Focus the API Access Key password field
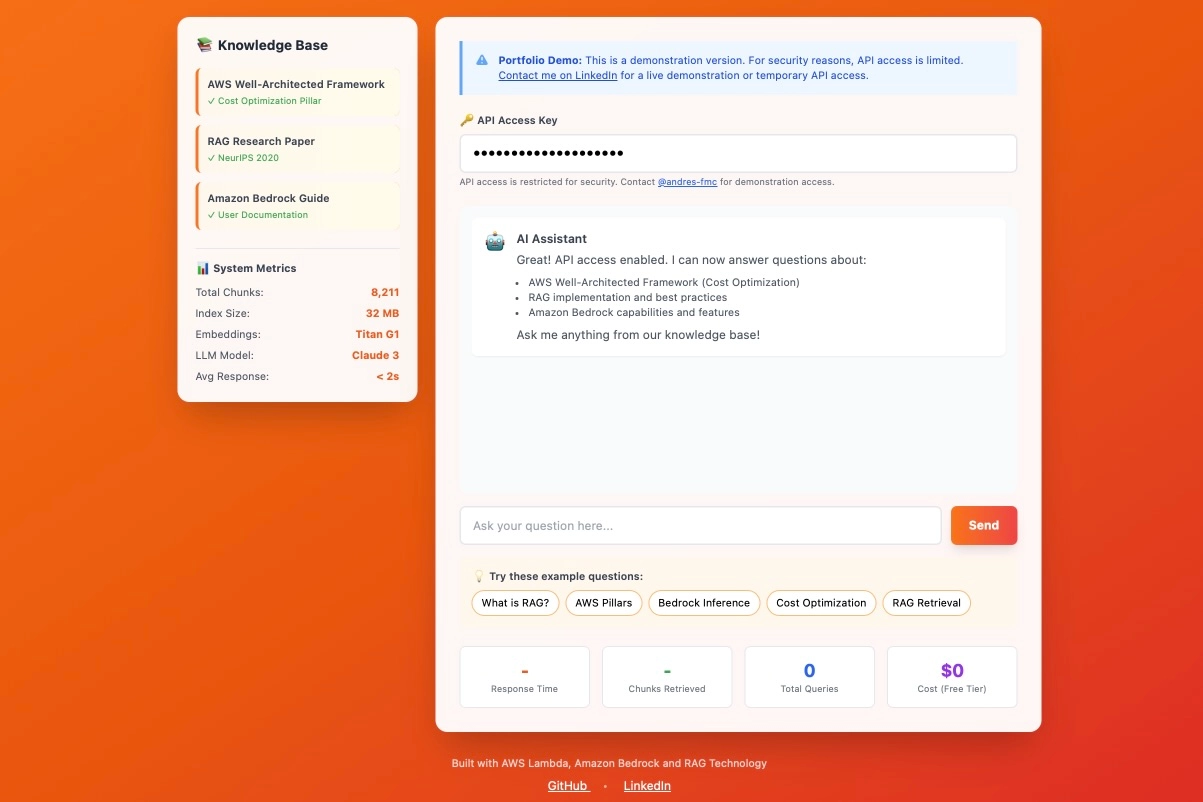 (737, 154)
